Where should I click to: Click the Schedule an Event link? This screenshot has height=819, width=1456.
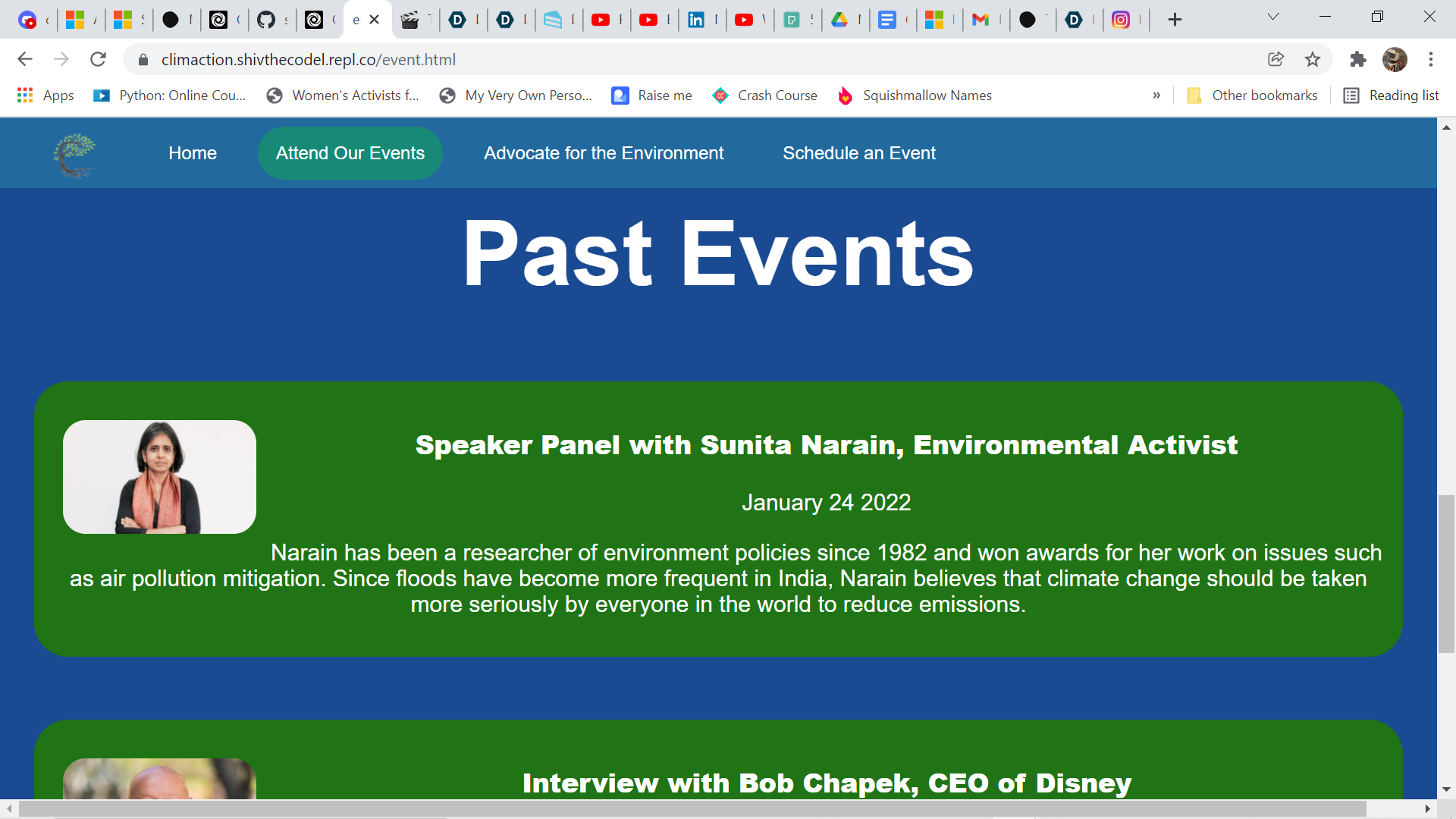(859, 153)
